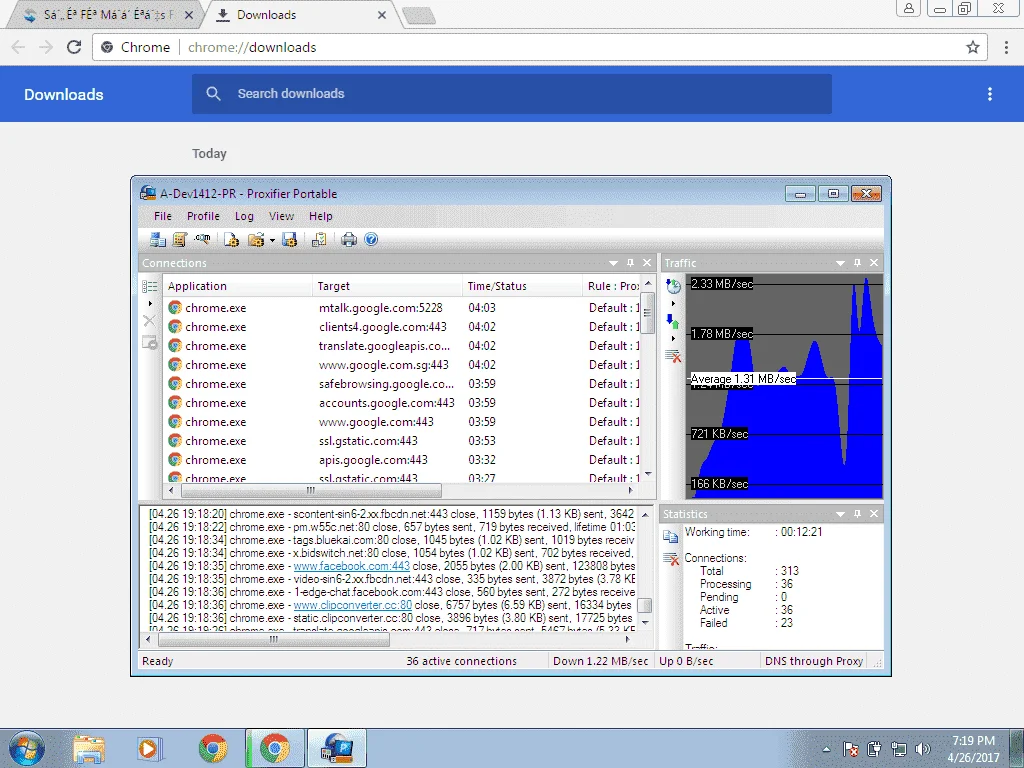This screenshot has height=768, width=1024.
Task: Select the apis.google.com:443 connection row
Action: [402, 460]
